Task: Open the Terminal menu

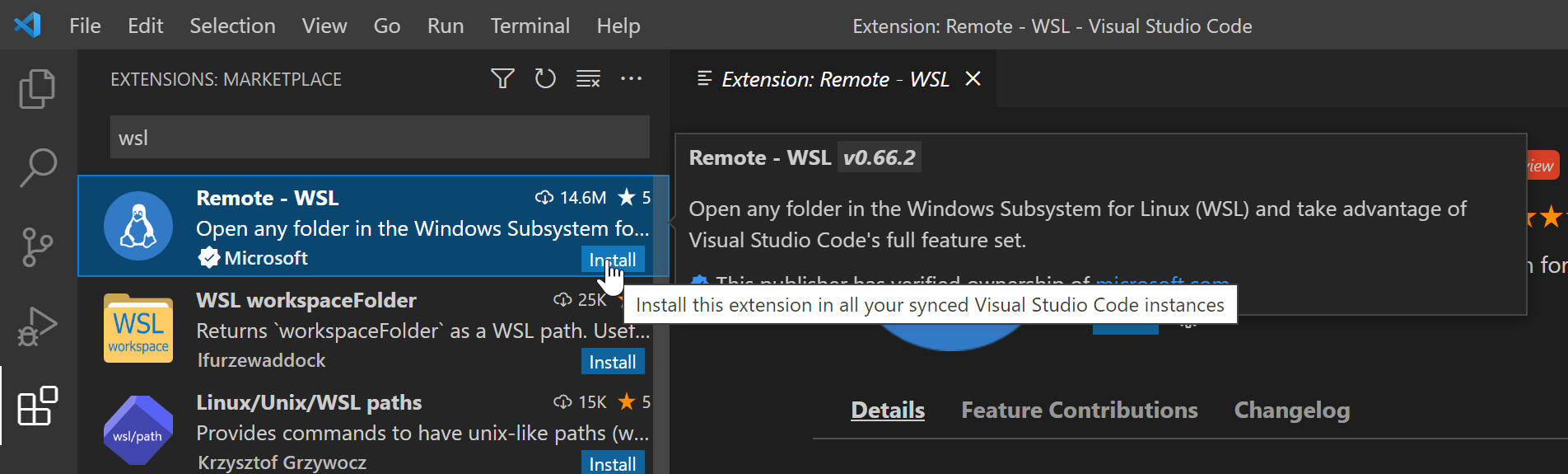Action: click(530, 26)
